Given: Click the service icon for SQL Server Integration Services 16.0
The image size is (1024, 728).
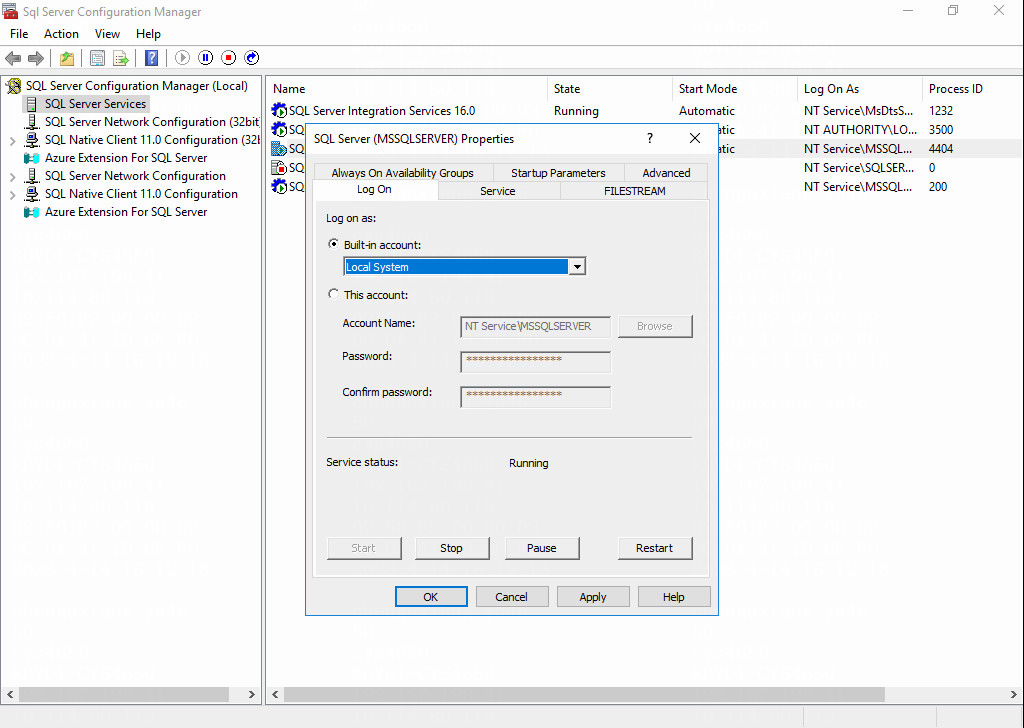Looking at the screenshot, I should click(x=280, y=111).
